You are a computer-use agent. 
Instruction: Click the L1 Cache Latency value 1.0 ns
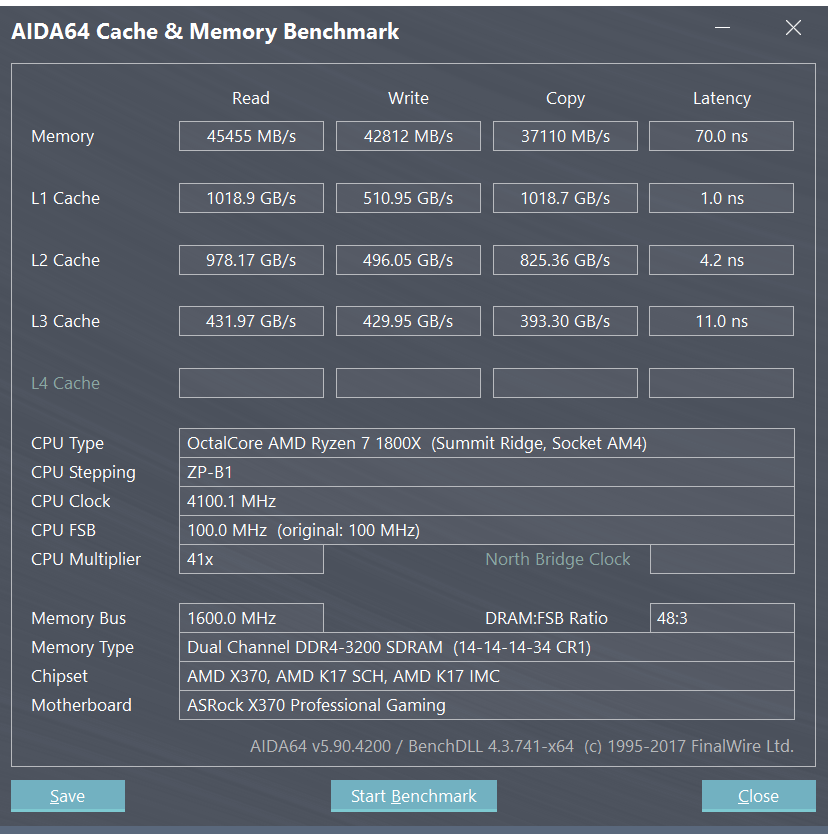(x=722, y=198)
